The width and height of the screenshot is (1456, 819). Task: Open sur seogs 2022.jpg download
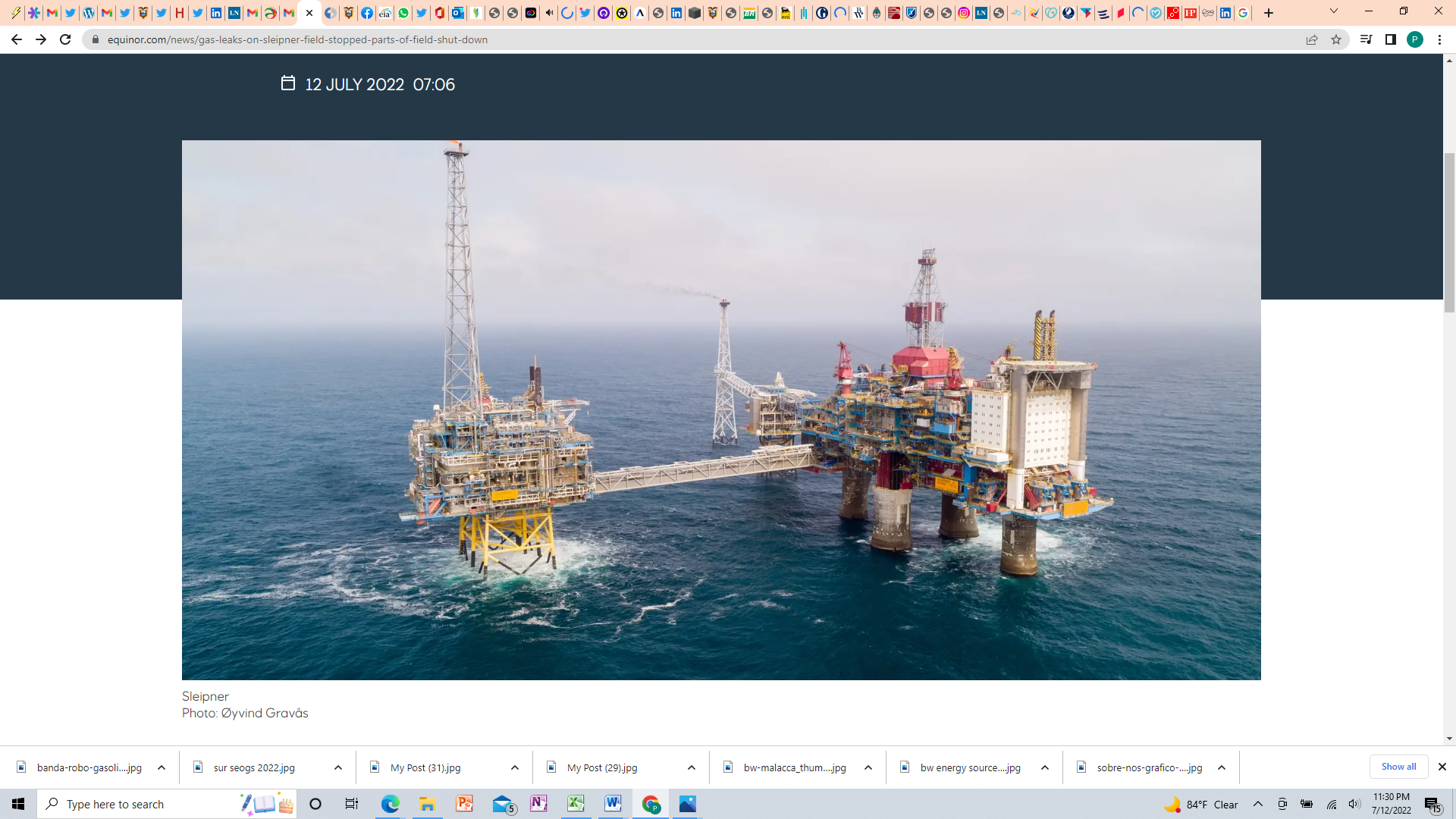tap(254, 767)
